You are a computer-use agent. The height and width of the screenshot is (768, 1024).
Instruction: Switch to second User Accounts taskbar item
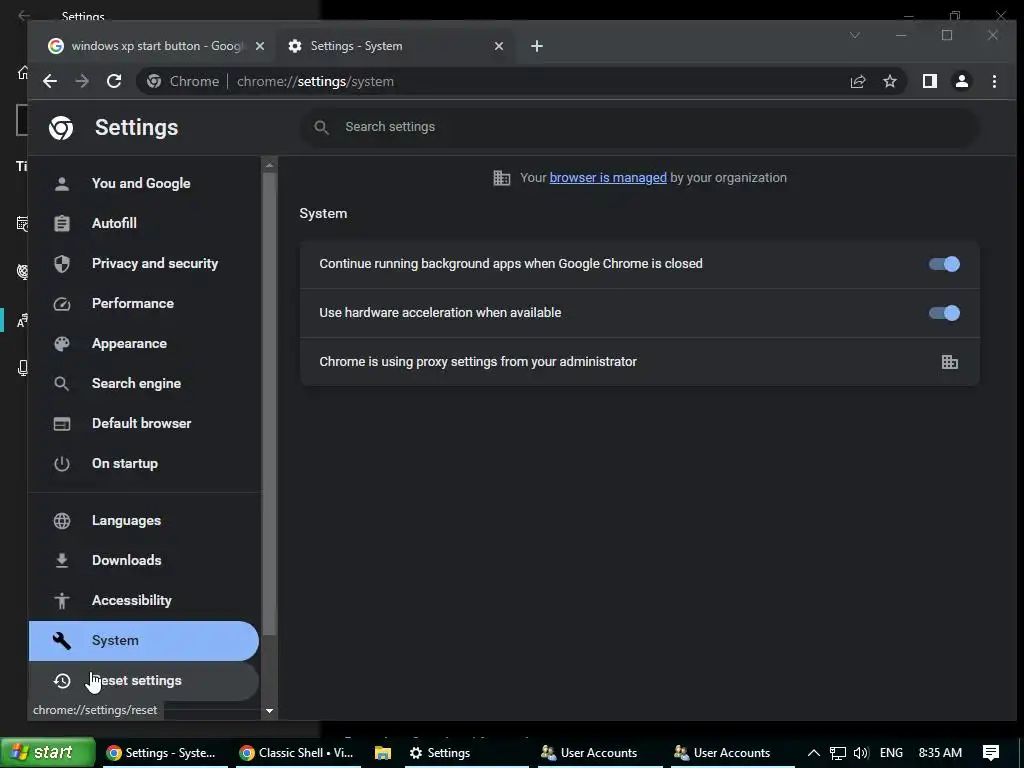click(733, 753)
